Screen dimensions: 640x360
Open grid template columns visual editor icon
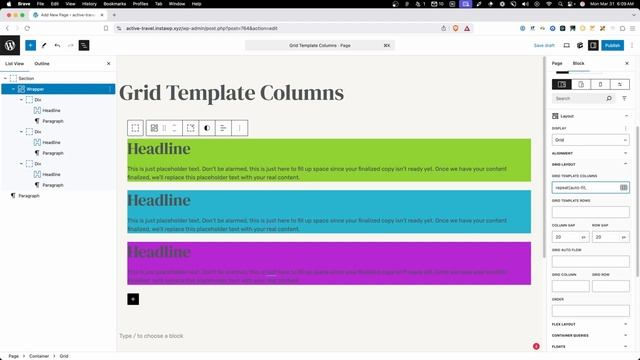click(x=624, y=187)
